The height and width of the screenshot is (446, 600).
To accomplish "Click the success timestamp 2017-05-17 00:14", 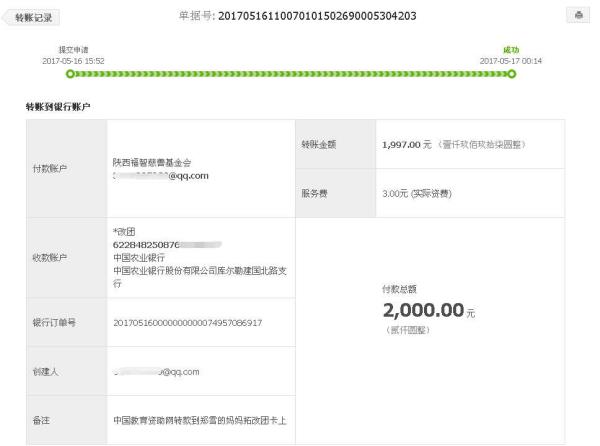I will coord(510,61).
